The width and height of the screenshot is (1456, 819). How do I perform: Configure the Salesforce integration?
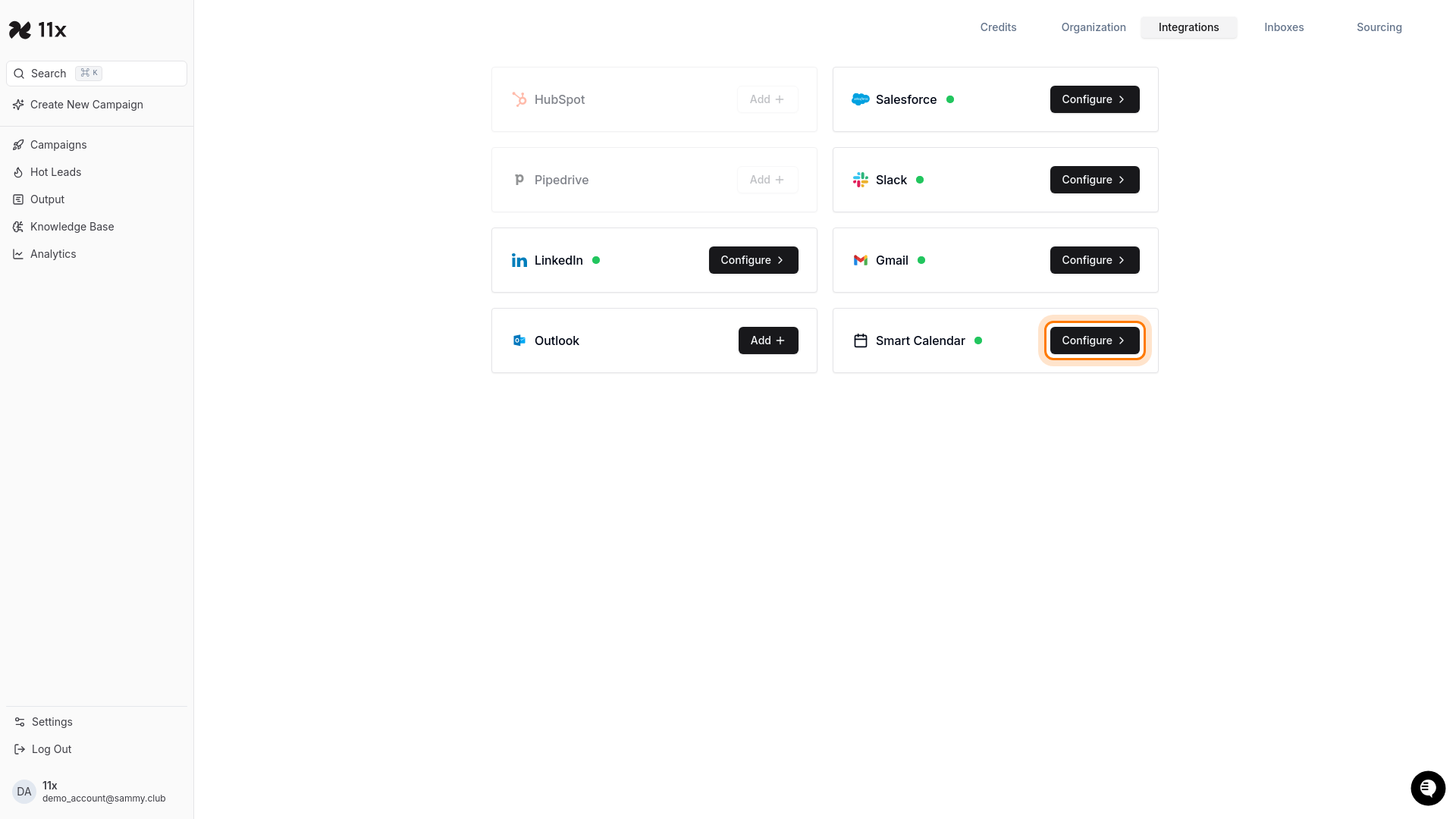(1094, 99)
